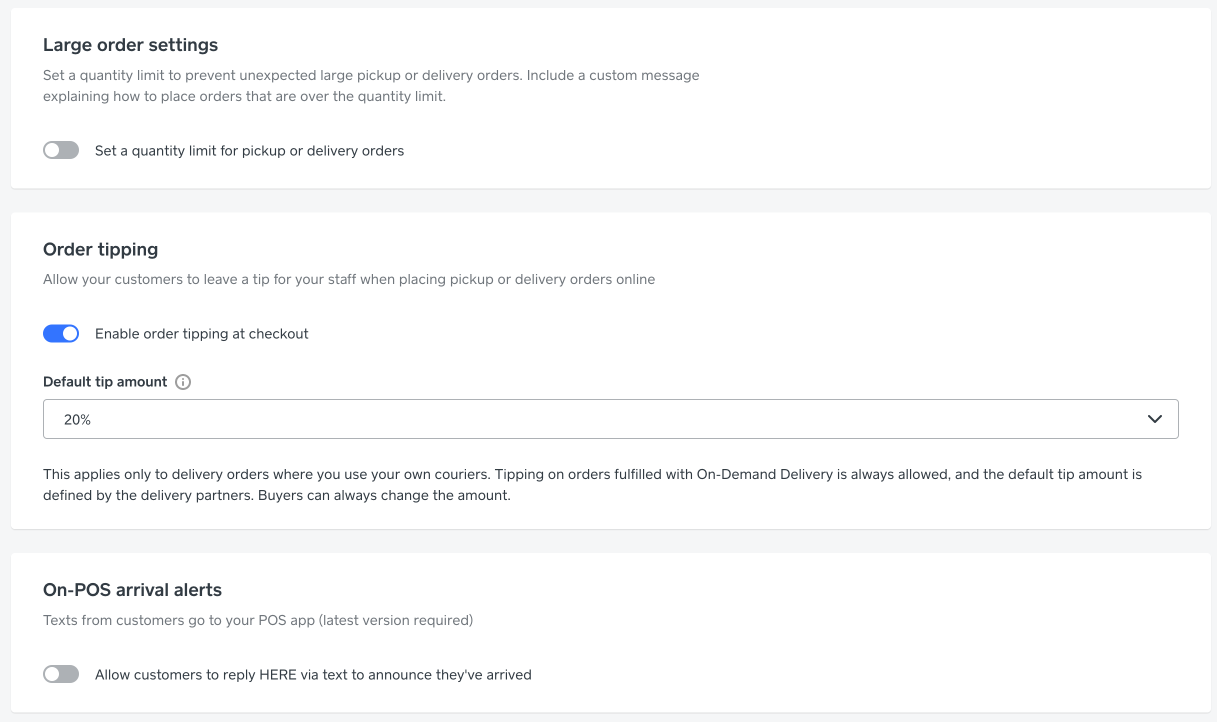
Task: Open the Default tip amount dropdown
Action: (x=611, y=419)
